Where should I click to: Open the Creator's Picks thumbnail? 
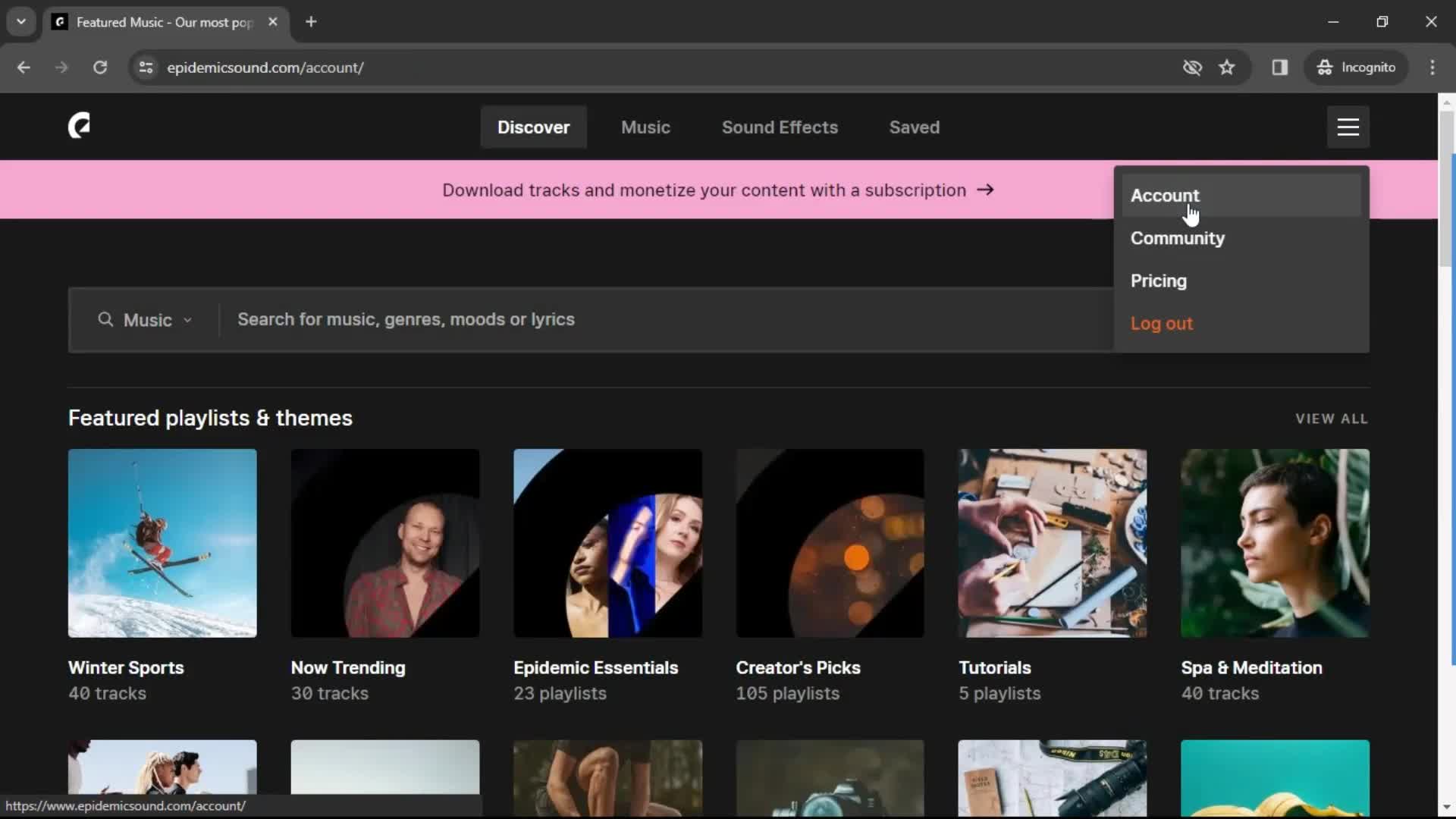coord(830,543)
